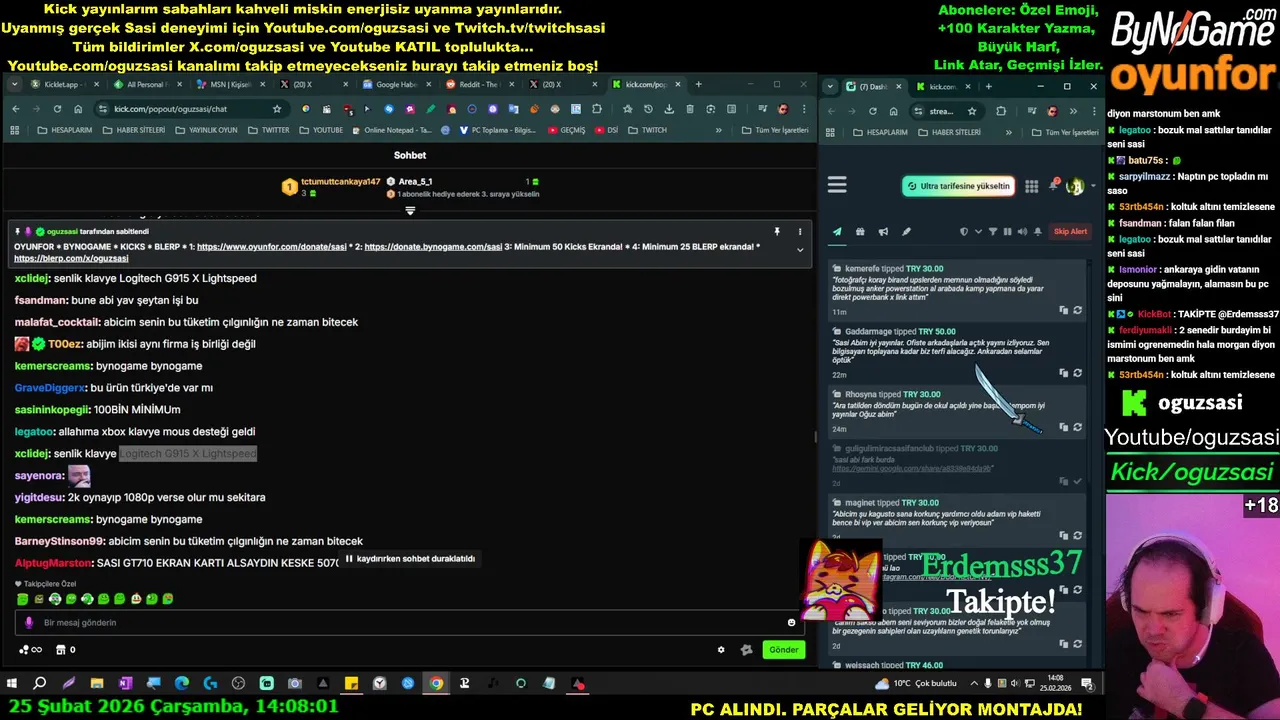The height and width of the screenshot is (720, 1280).
Task: Open the blerp.com/x/oguzsasi link
Action: click(71, 258)
